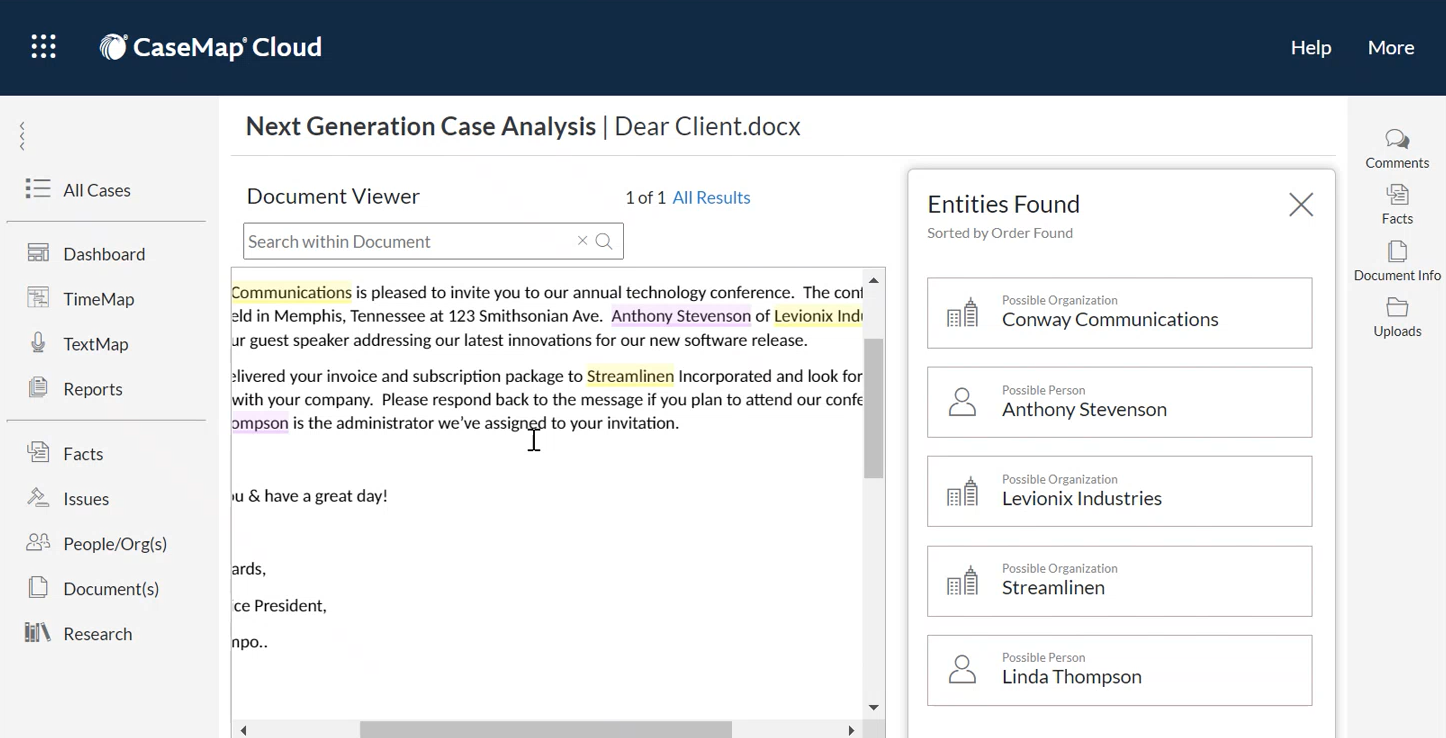The height and width of the screenshot is (738, 1446).
Task: Go to All Cases
Action: (97, 190)
